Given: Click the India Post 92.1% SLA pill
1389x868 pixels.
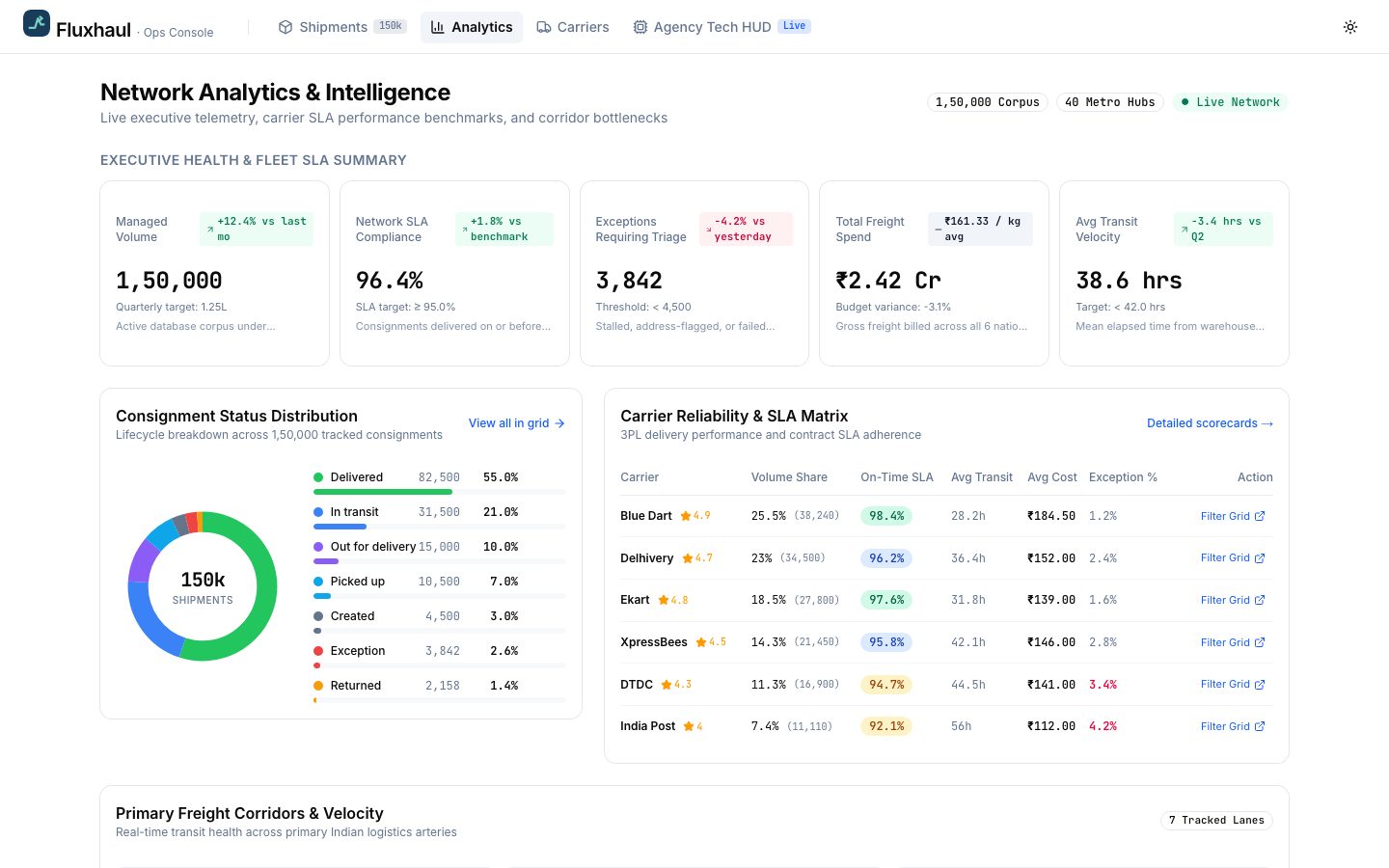Looking at the screenshot, I should (886, 726).
